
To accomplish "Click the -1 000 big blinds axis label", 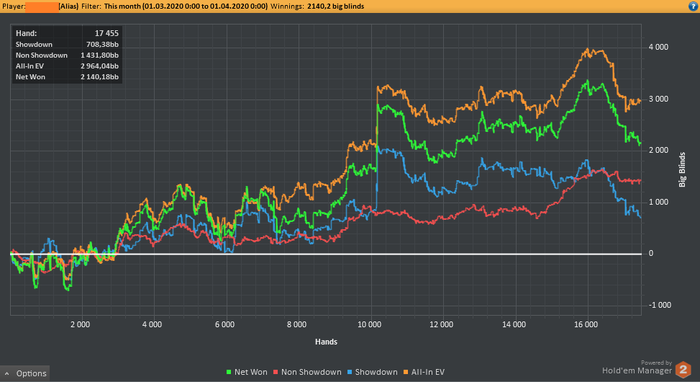I will [x=660, y=305].
